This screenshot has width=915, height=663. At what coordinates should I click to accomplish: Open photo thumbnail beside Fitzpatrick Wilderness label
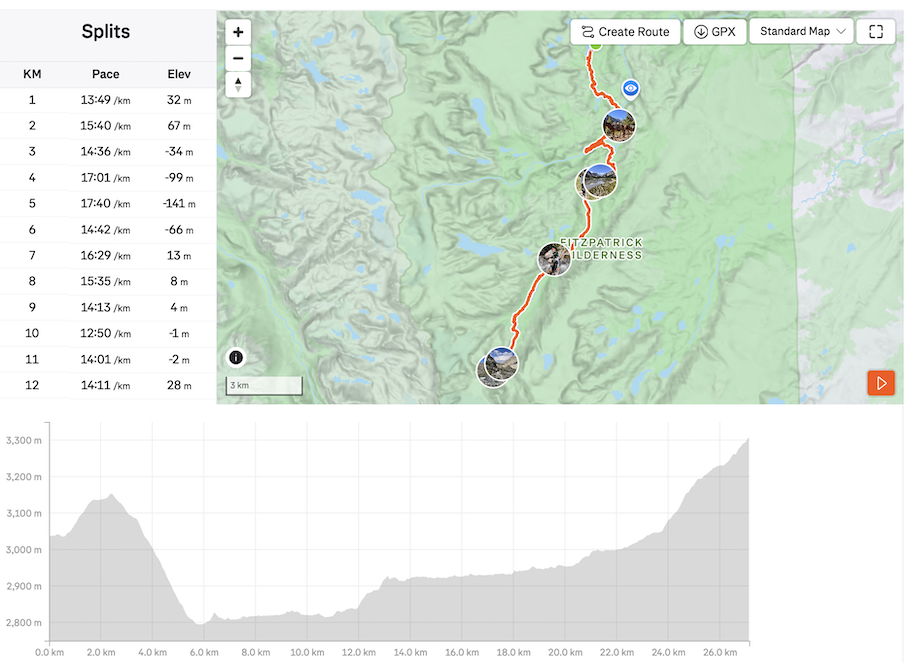(554, 259)
